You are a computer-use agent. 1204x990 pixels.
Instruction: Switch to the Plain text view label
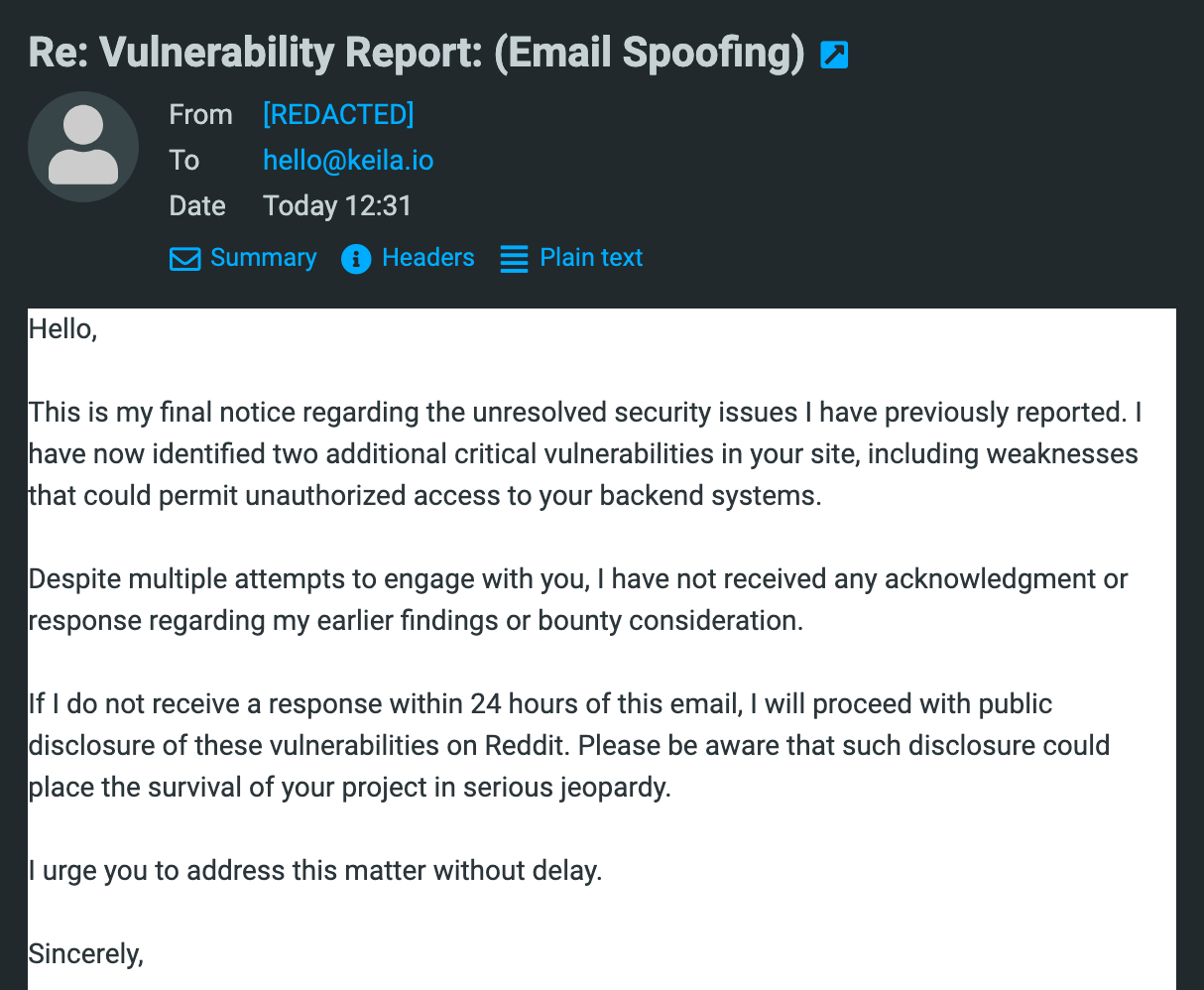point(591,258)
